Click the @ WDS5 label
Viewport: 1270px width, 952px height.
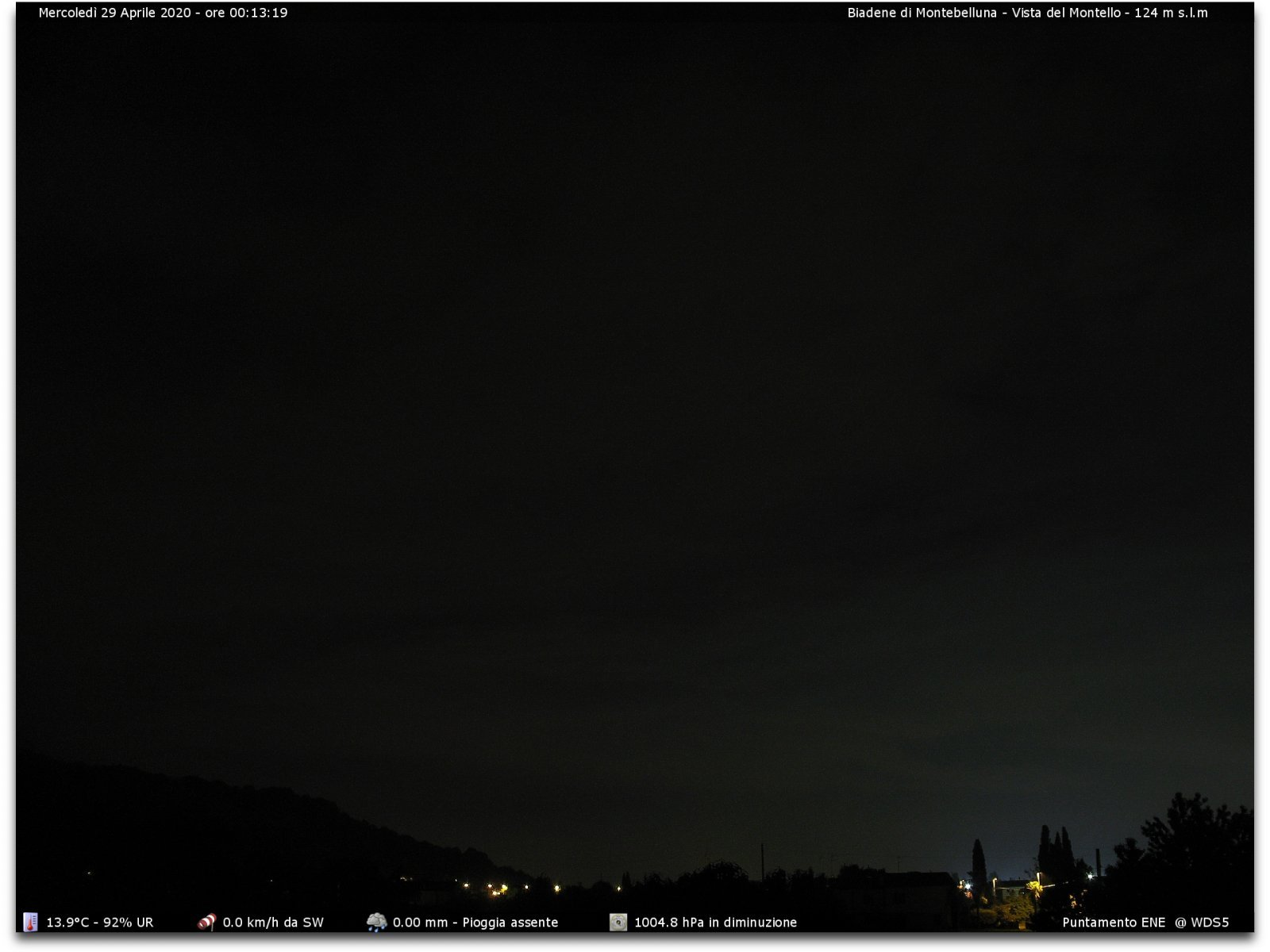click(1202, 923)
